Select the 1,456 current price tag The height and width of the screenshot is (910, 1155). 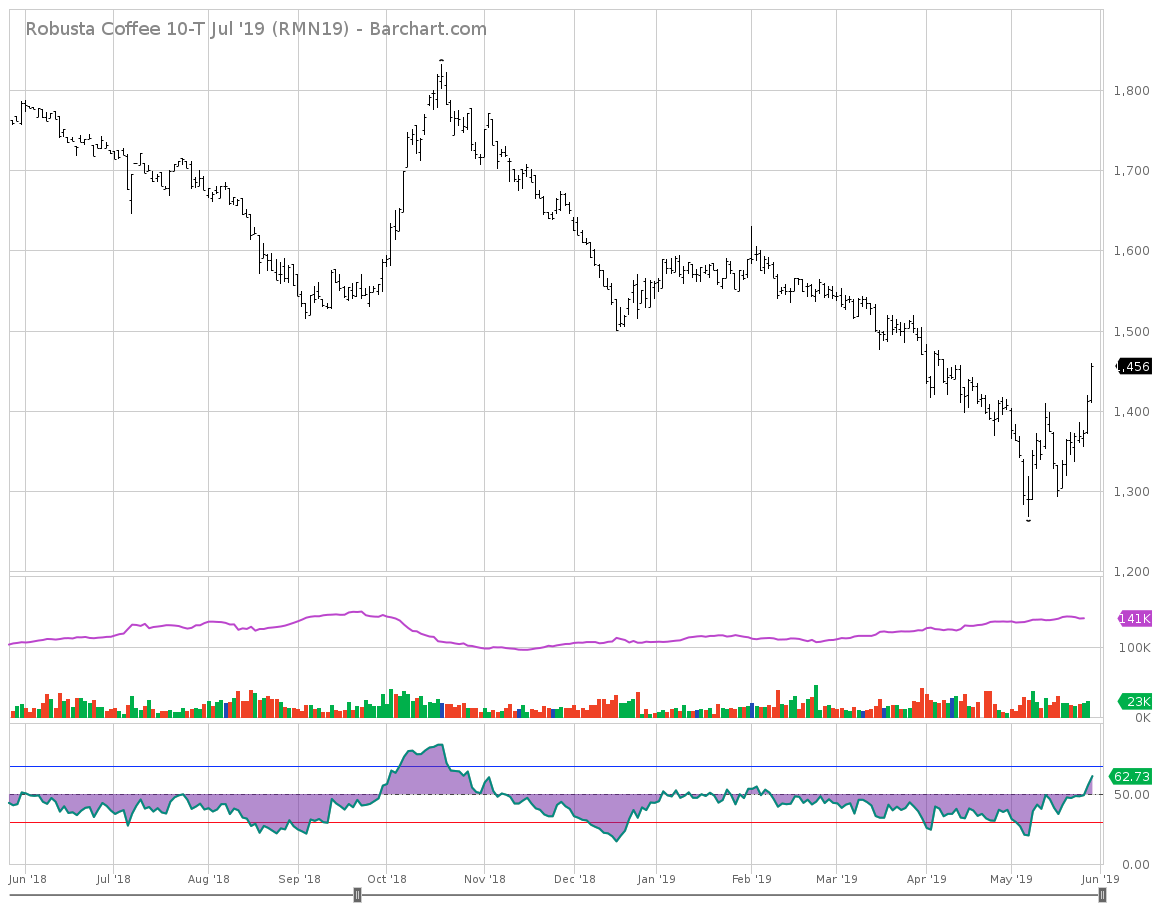tap(1134, 367)
